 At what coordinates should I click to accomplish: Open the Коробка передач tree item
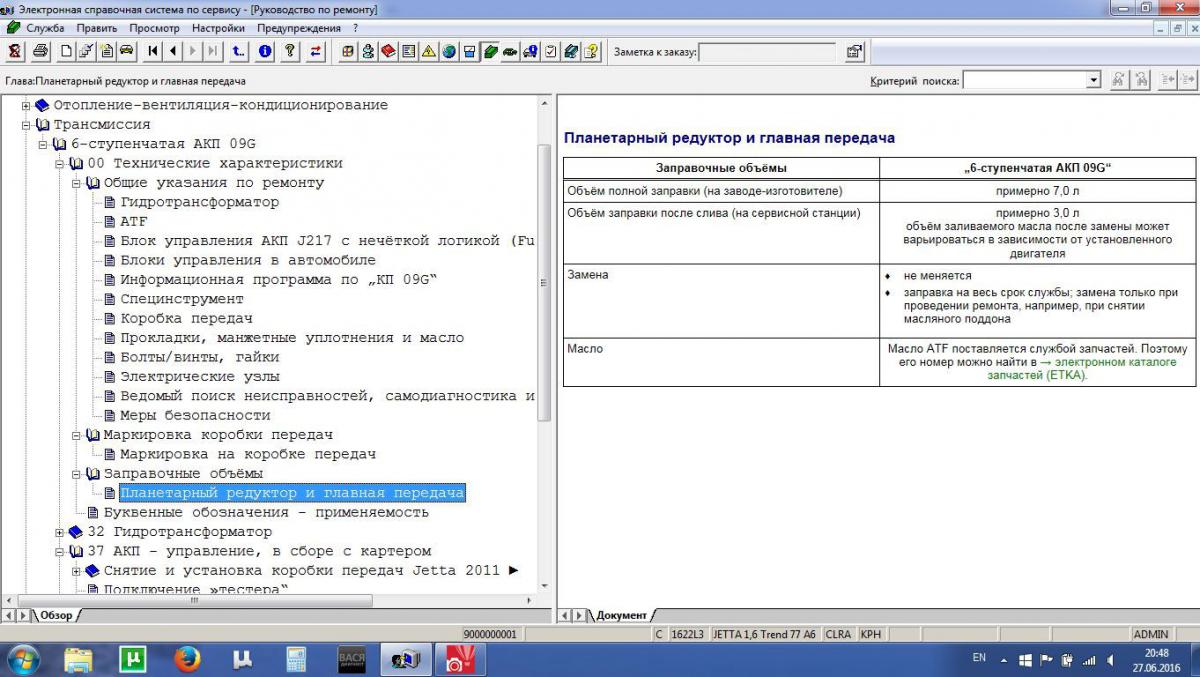point(187,318)
